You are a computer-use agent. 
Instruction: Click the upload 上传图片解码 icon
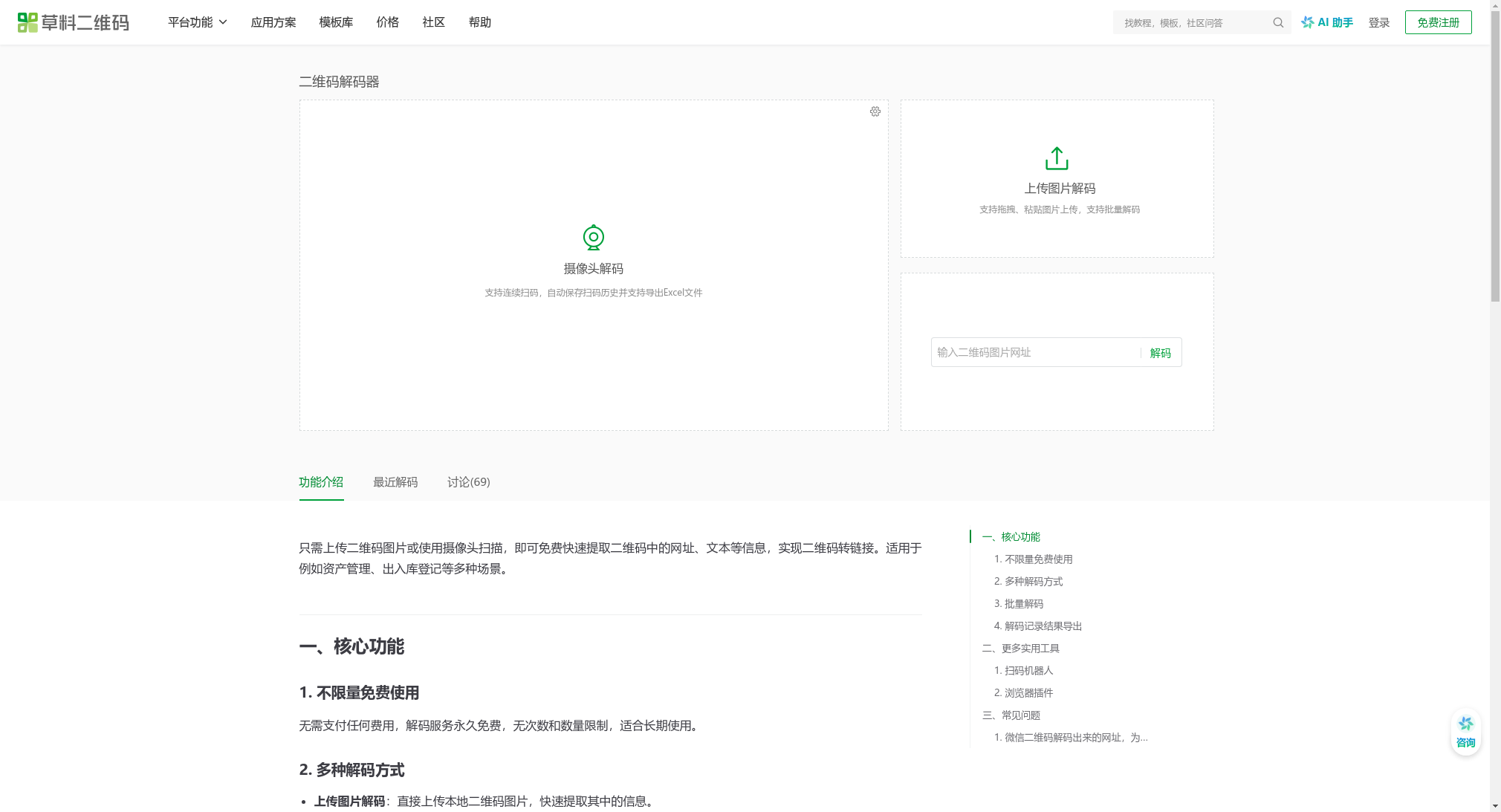coord(1057,158)
